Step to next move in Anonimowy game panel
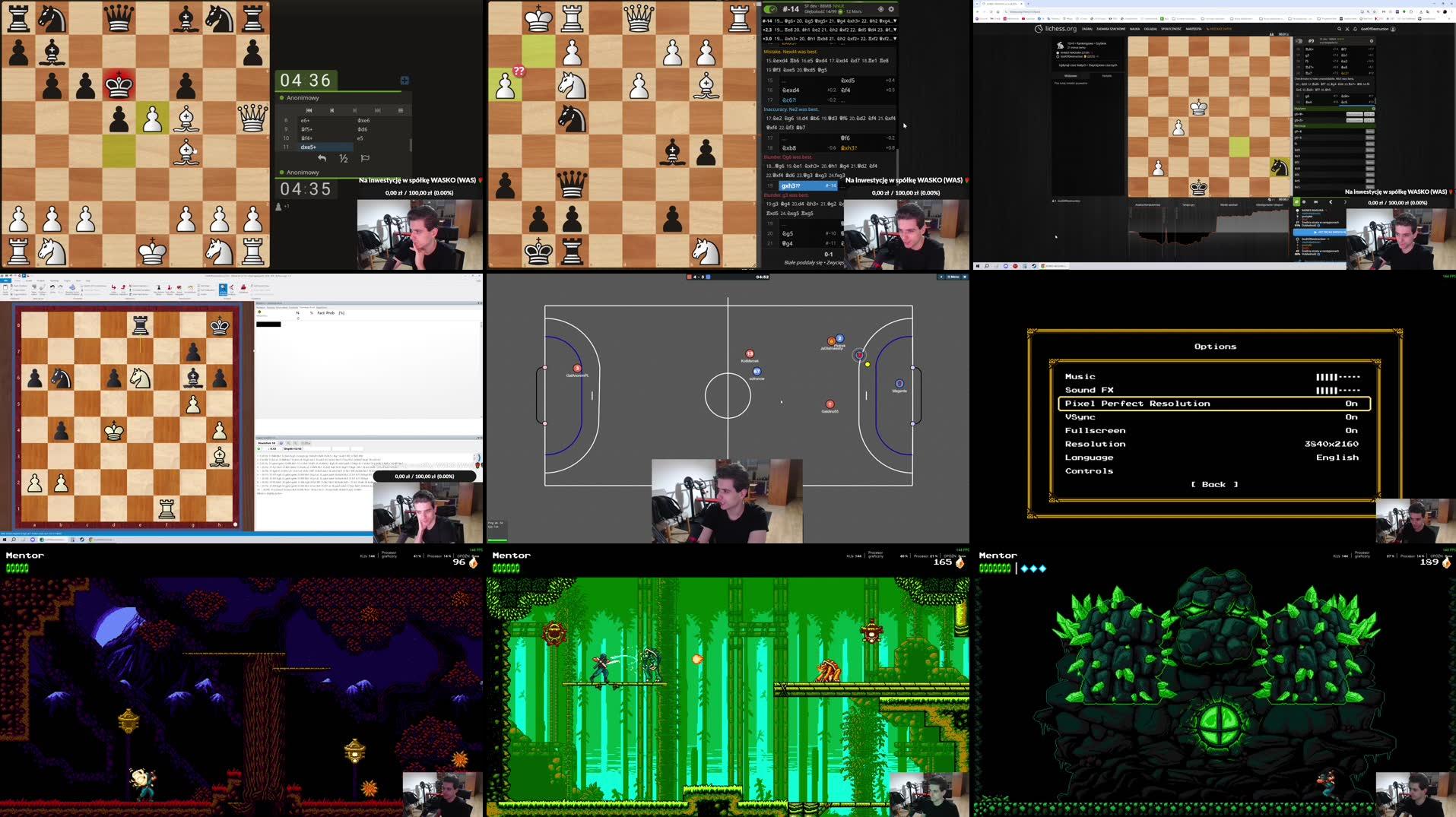Screen dimensions: 1456x817 click(x=354, y=110)
